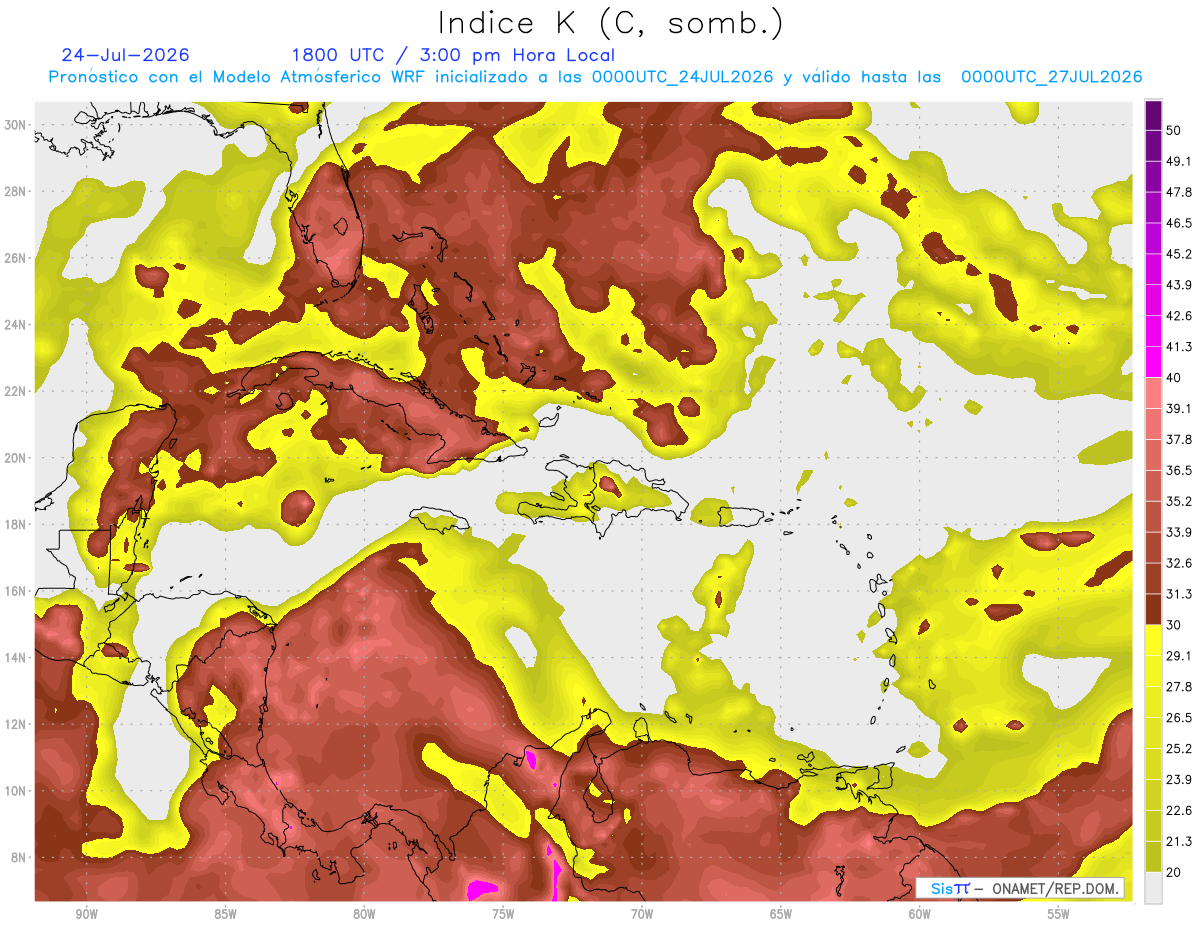Viewport: 1200px width, 927px height.
Task: Click the bright yellow band between 29.1 and 30
Action: 1153,640
